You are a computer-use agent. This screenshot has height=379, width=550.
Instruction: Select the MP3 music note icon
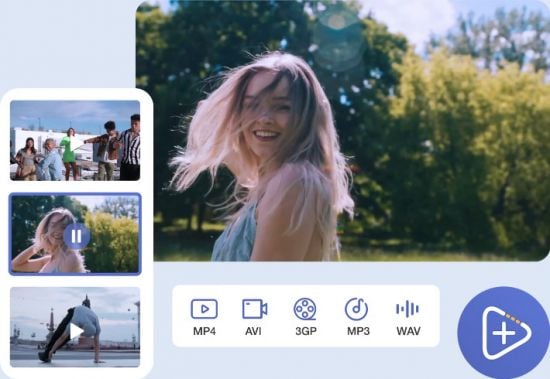[x=356, y=309]
